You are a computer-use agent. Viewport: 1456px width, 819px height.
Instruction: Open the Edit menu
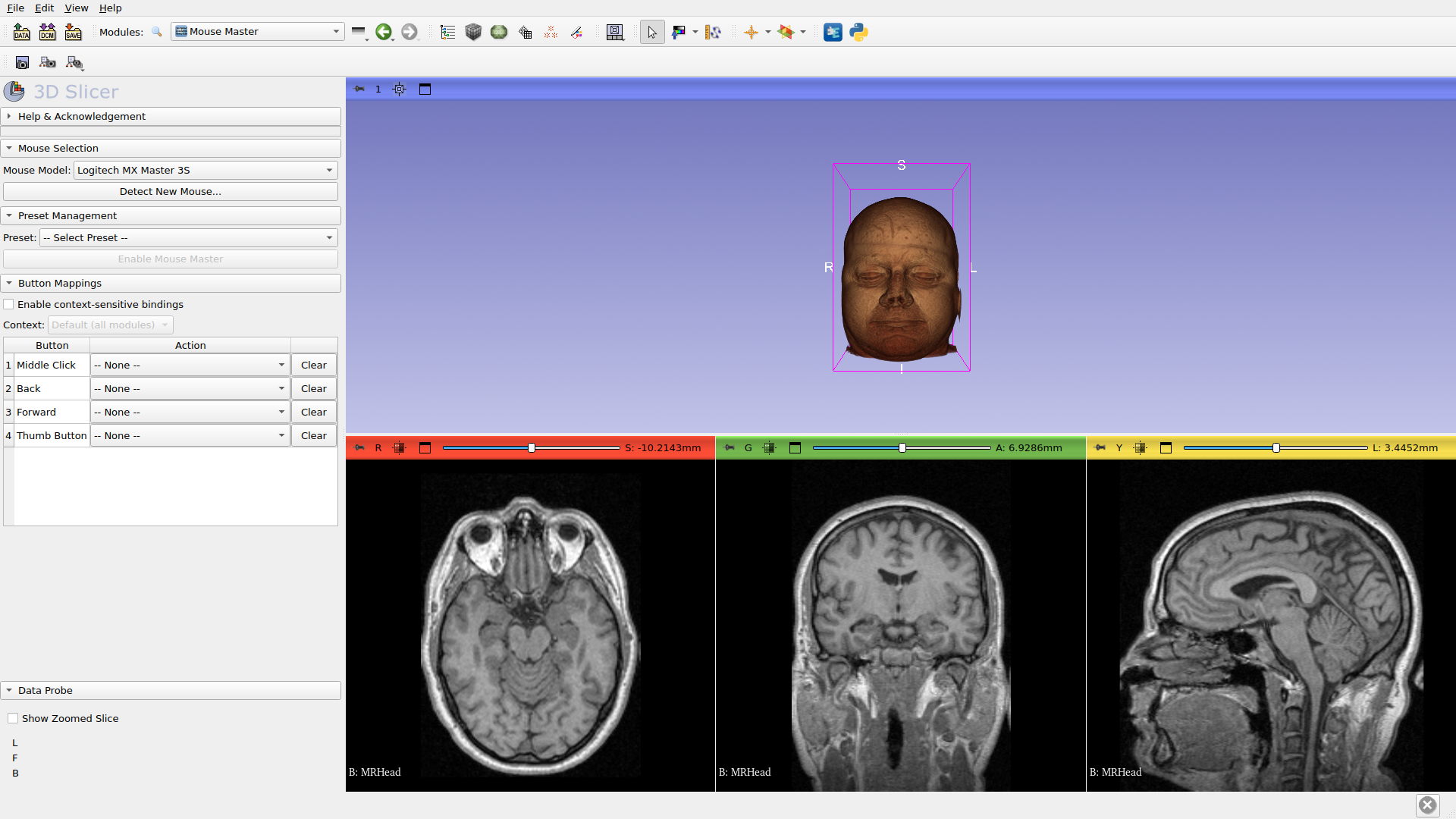tap(44, 8)
